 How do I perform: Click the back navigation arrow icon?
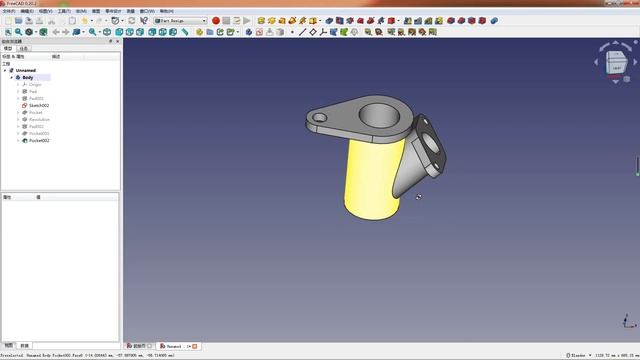(56, 32)
